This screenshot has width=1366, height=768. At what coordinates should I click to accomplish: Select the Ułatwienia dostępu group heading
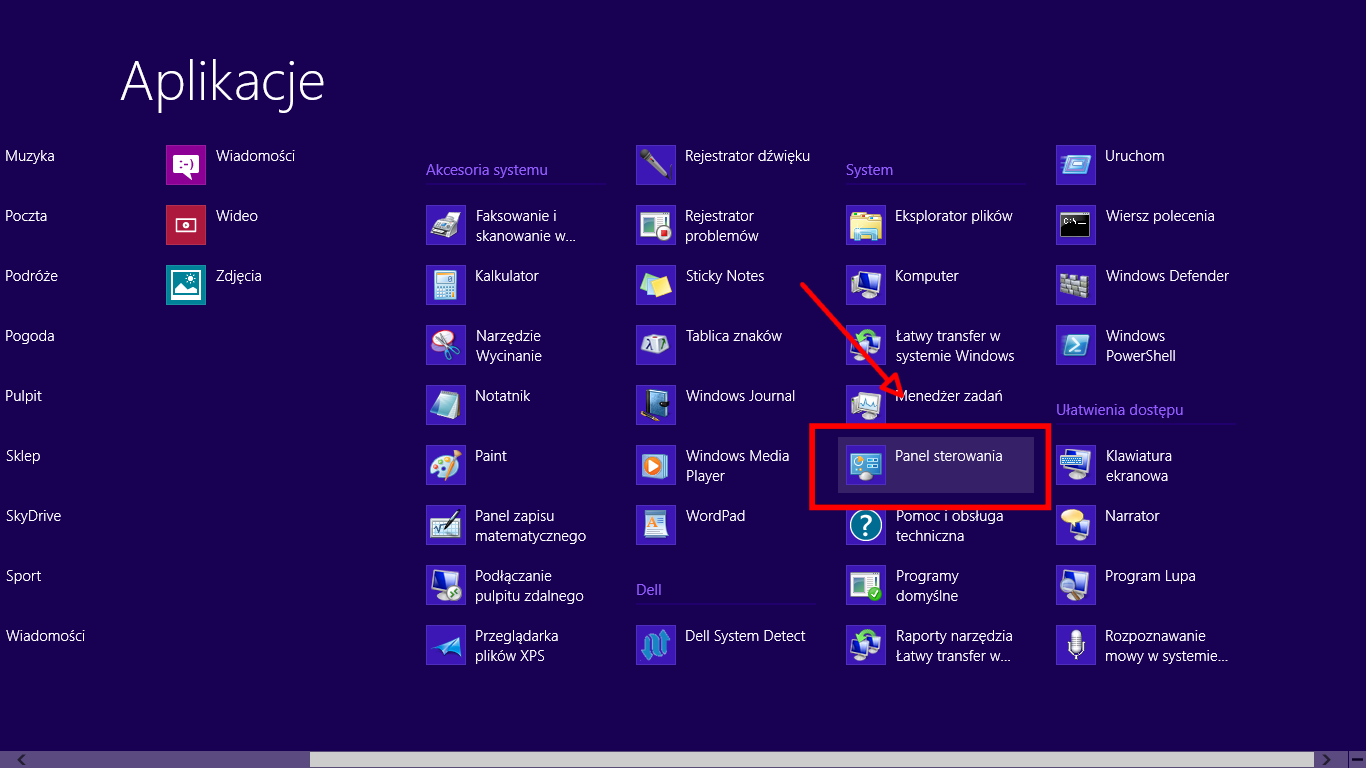[x=1120, y=410]
